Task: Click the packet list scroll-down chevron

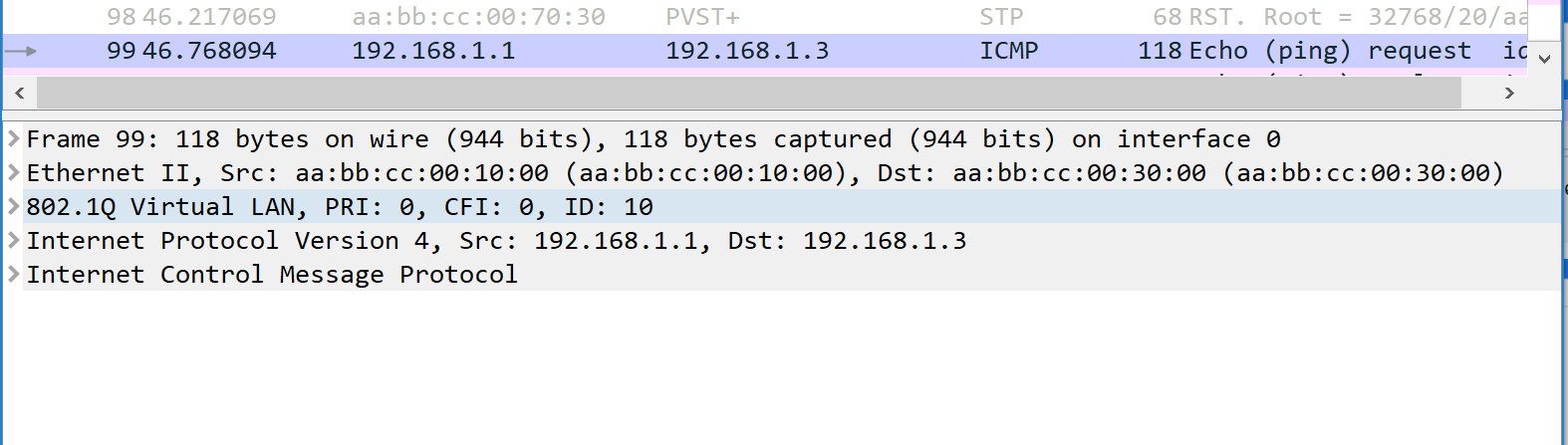Action: click(1544, 59)
